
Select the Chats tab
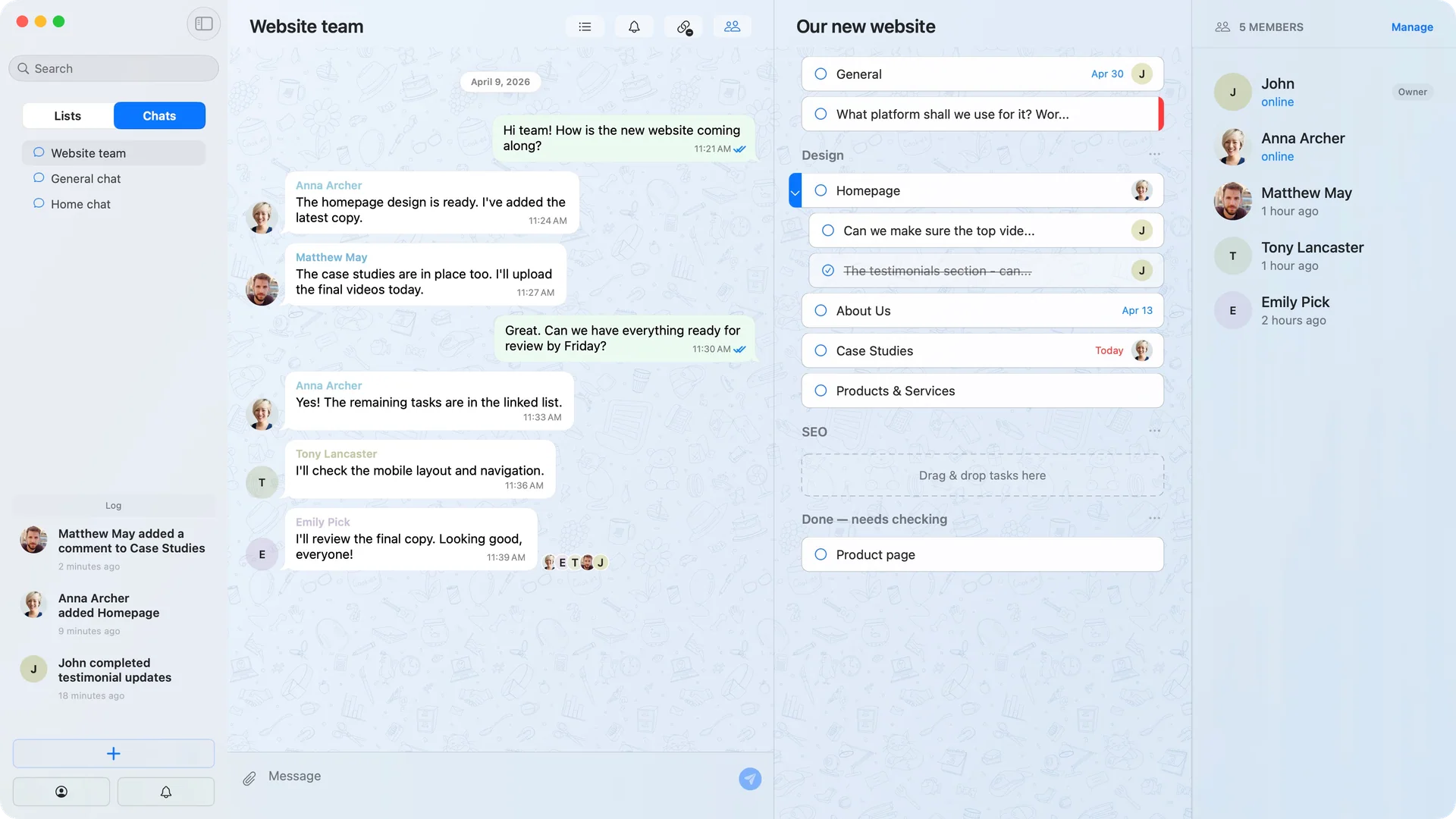tap(159, 115)
